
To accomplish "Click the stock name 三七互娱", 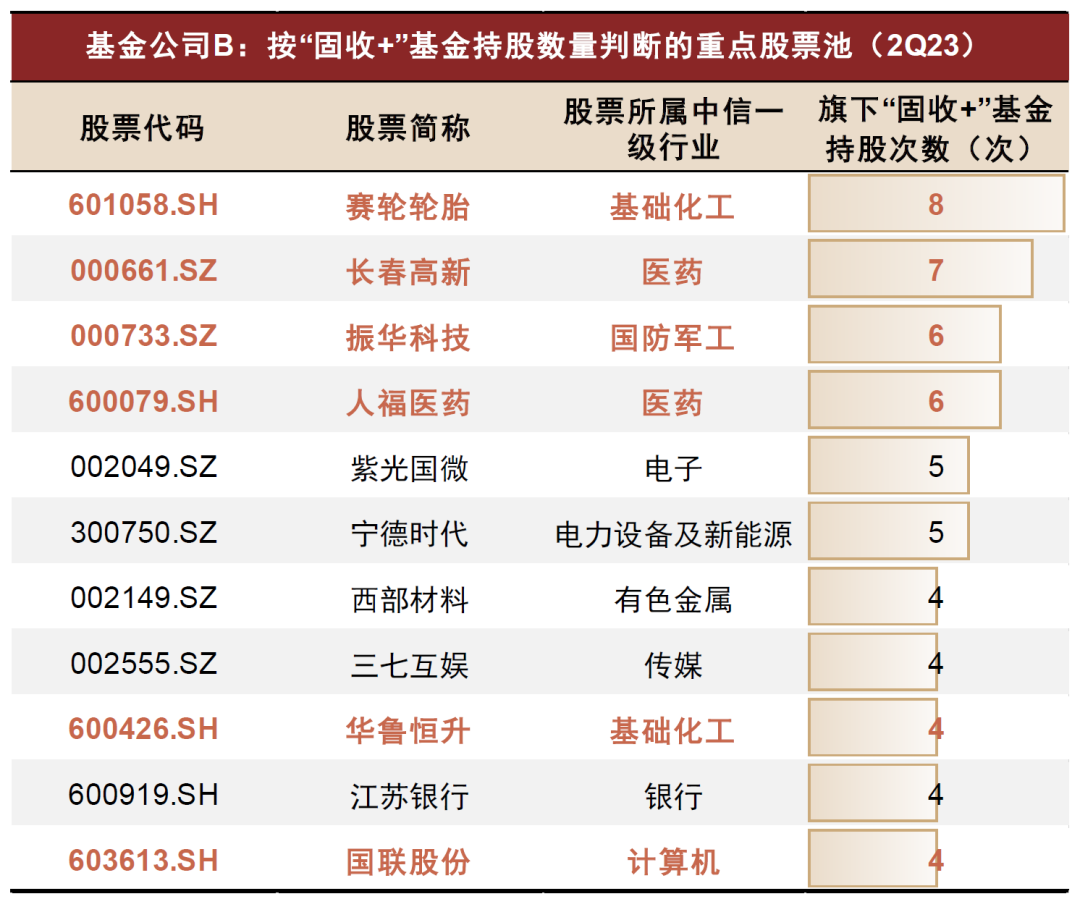I will click(x=409, y=665).
